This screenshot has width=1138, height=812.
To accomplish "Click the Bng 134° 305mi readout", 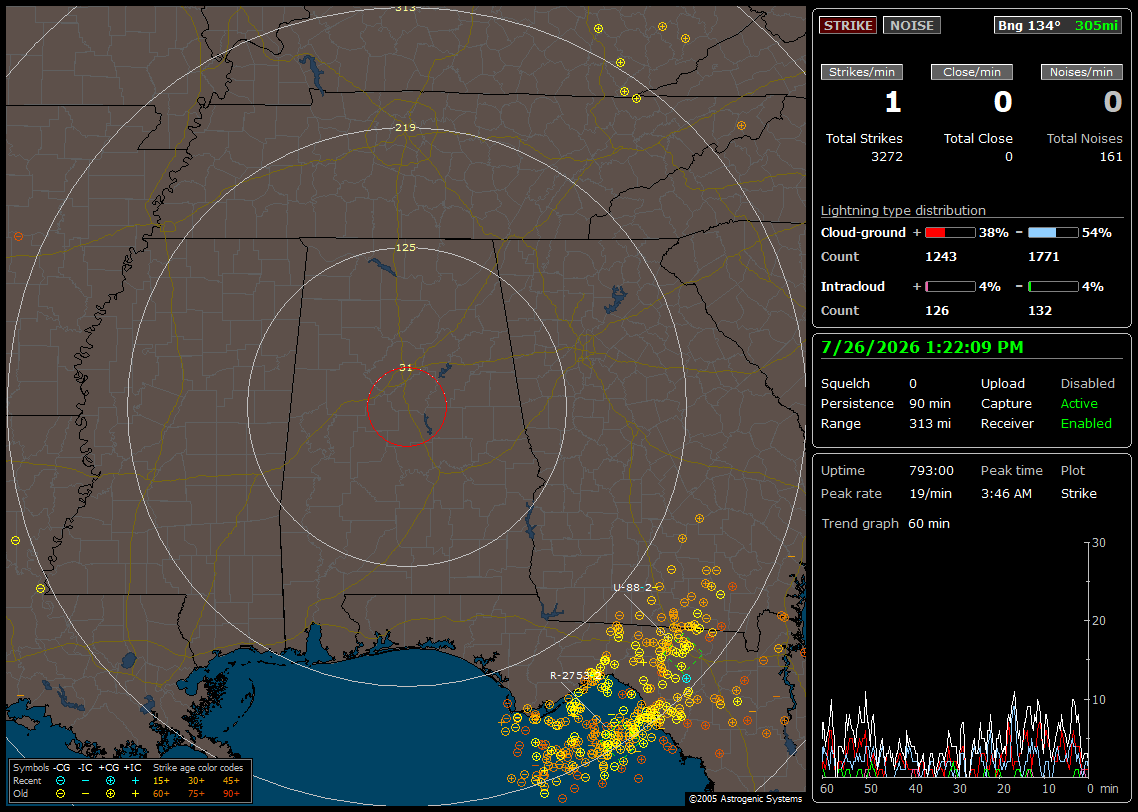I will [1058, 25].
